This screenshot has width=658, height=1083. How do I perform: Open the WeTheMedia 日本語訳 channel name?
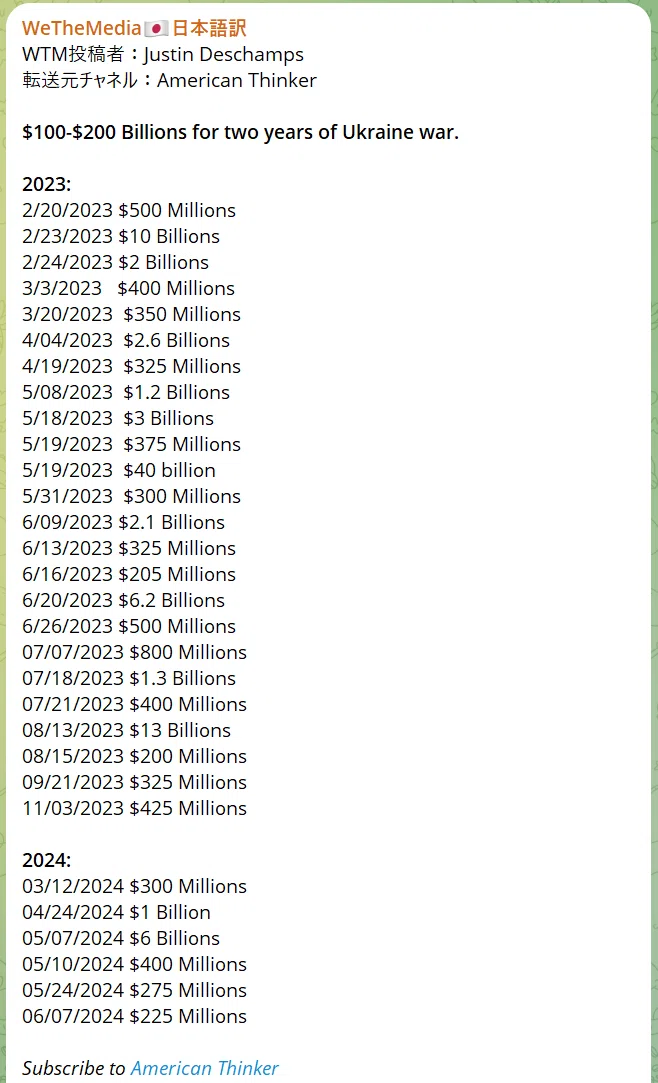134,28
